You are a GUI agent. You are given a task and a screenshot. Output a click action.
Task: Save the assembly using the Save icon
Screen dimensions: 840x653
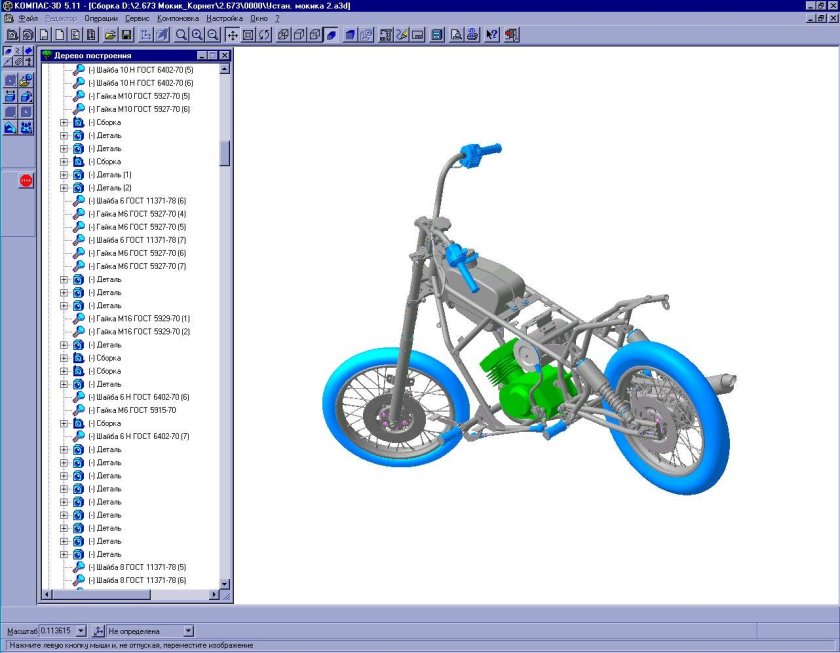point(128,36)
